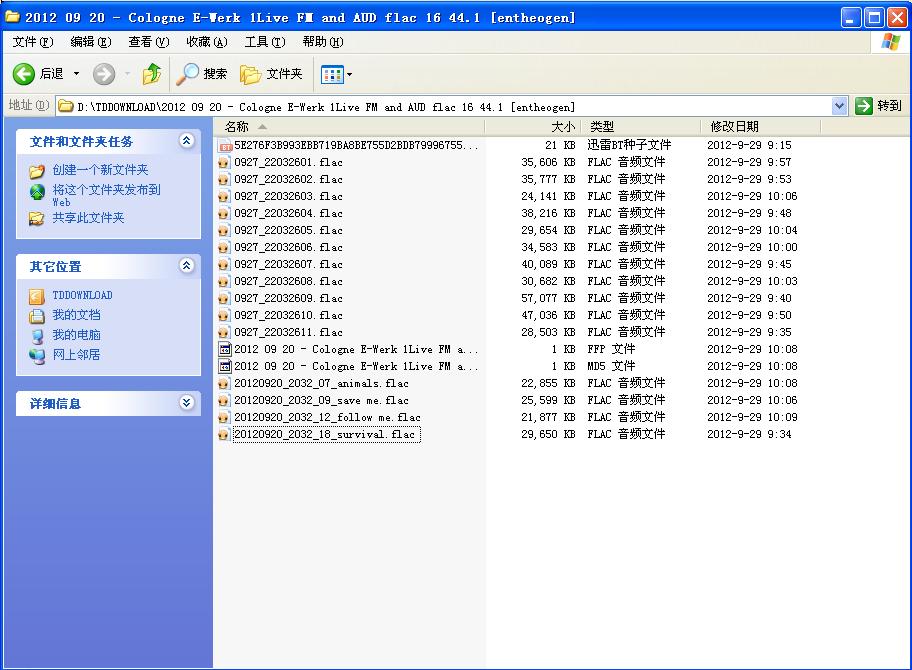
Task: Collapse the 文件和文件夹任务 panel
Action: tap(186, 141)
